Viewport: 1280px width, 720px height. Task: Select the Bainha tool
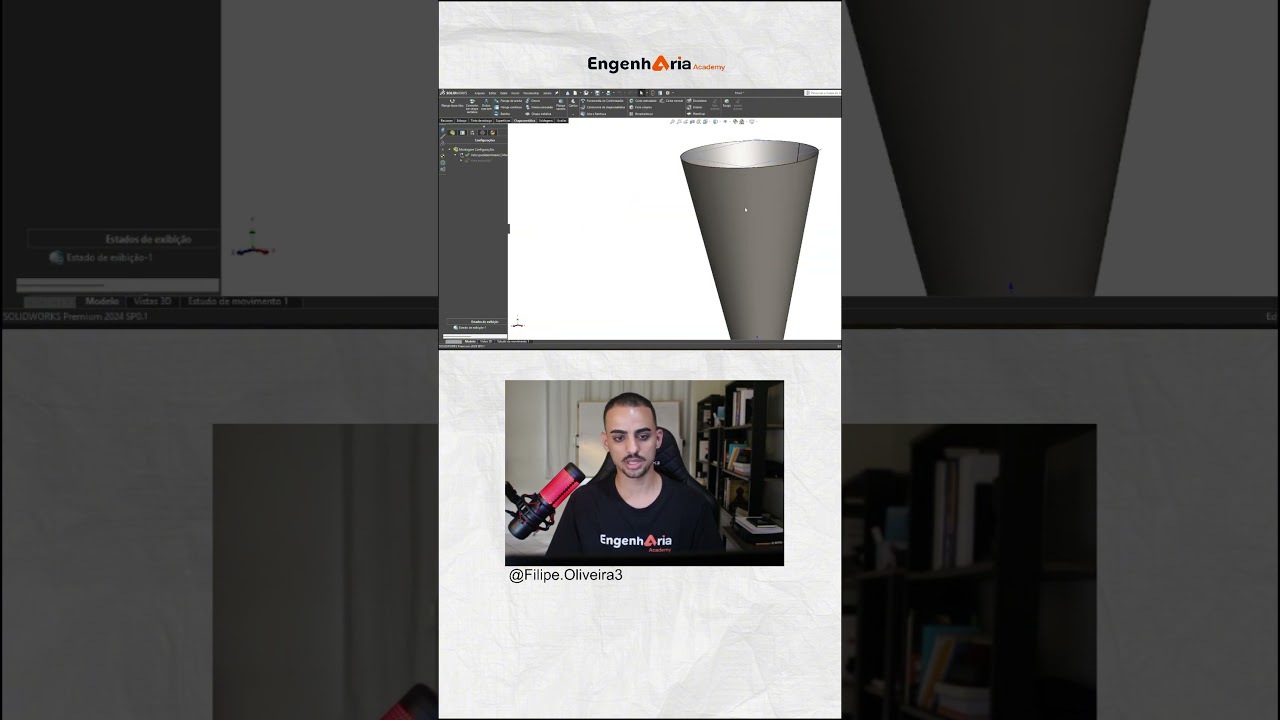pos(502,114)
